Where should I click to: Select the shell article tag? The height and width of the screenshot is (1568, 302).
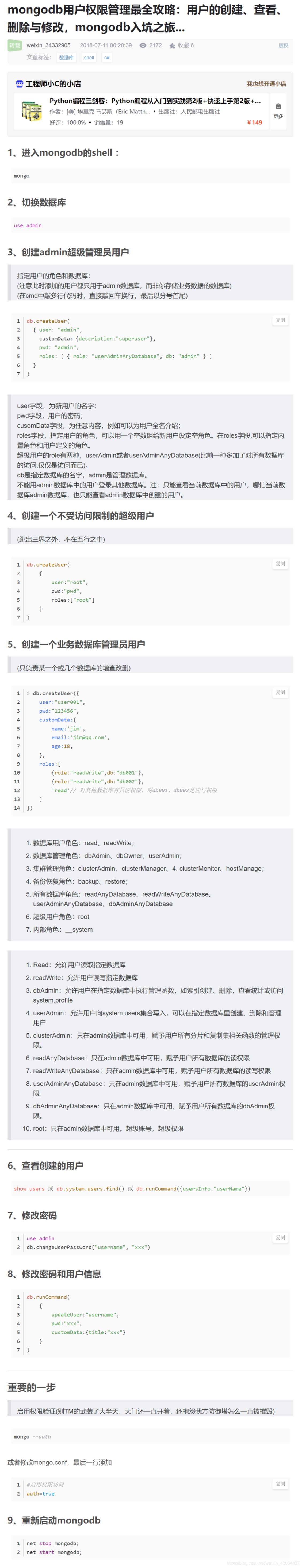coord(89,58)
